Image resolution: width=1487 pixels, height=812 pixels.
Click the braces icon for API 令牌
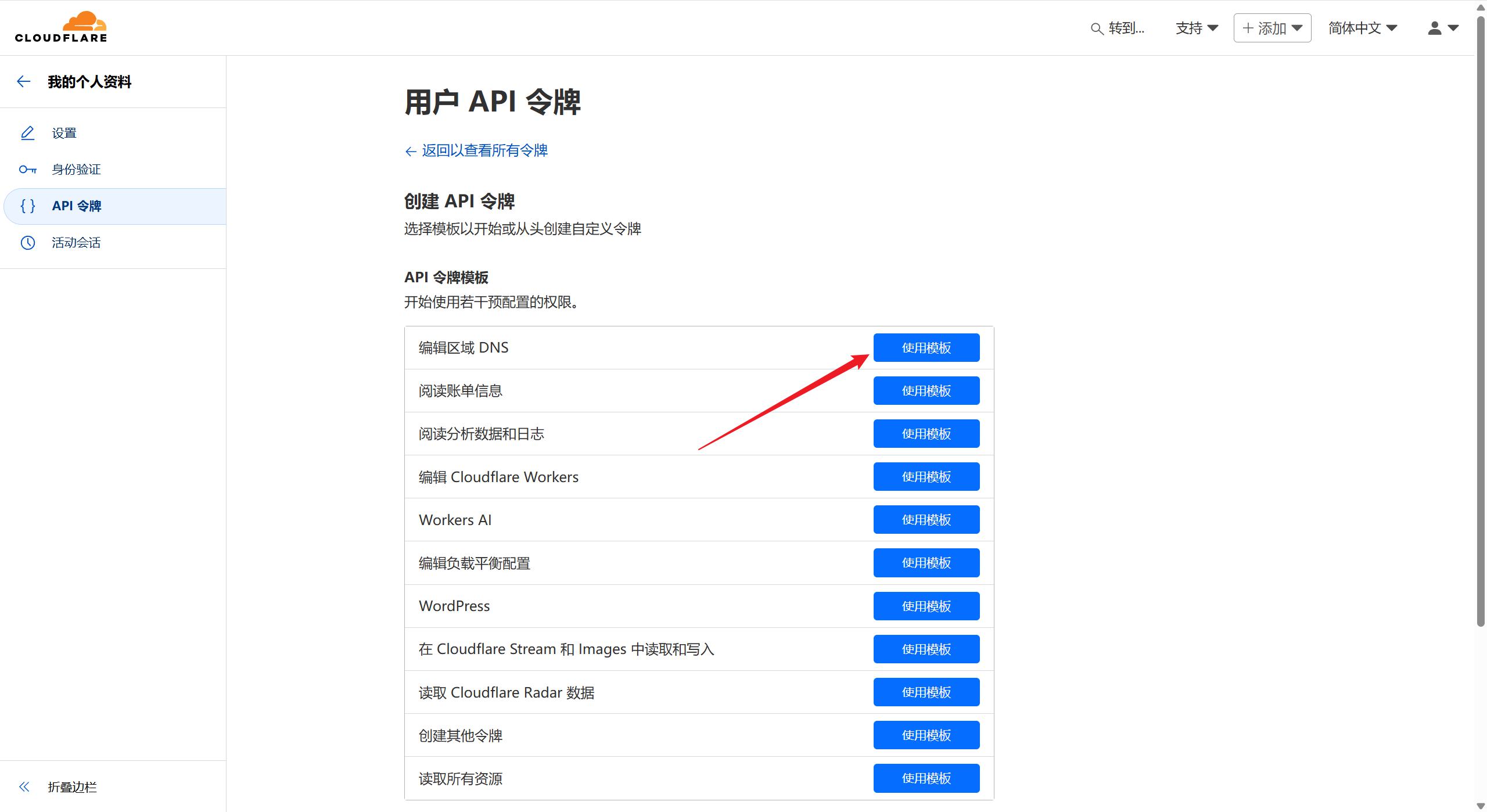coord(27,206)
